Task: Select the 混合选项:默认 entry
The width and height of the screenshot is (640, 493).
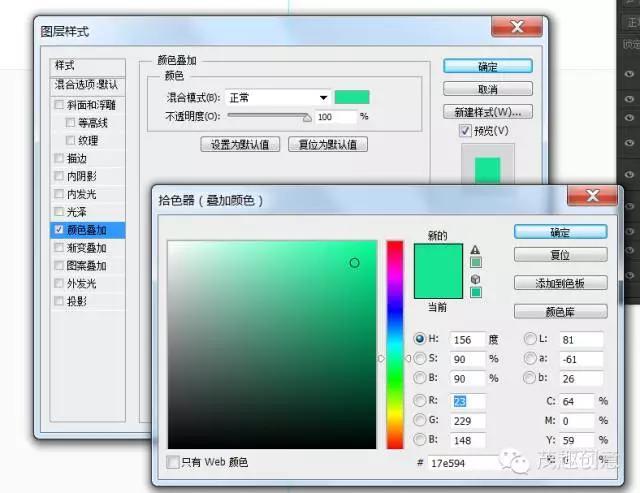Action: point(87,86)
